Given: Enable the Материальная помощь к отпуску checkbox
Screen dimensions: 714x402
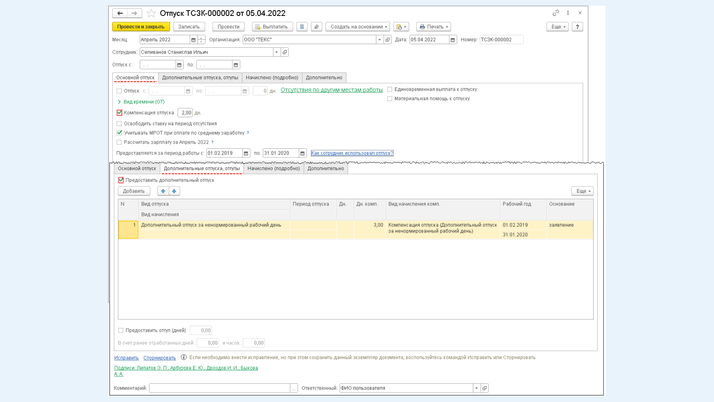Looking at the screenshot, I should [x=390, y=99].
